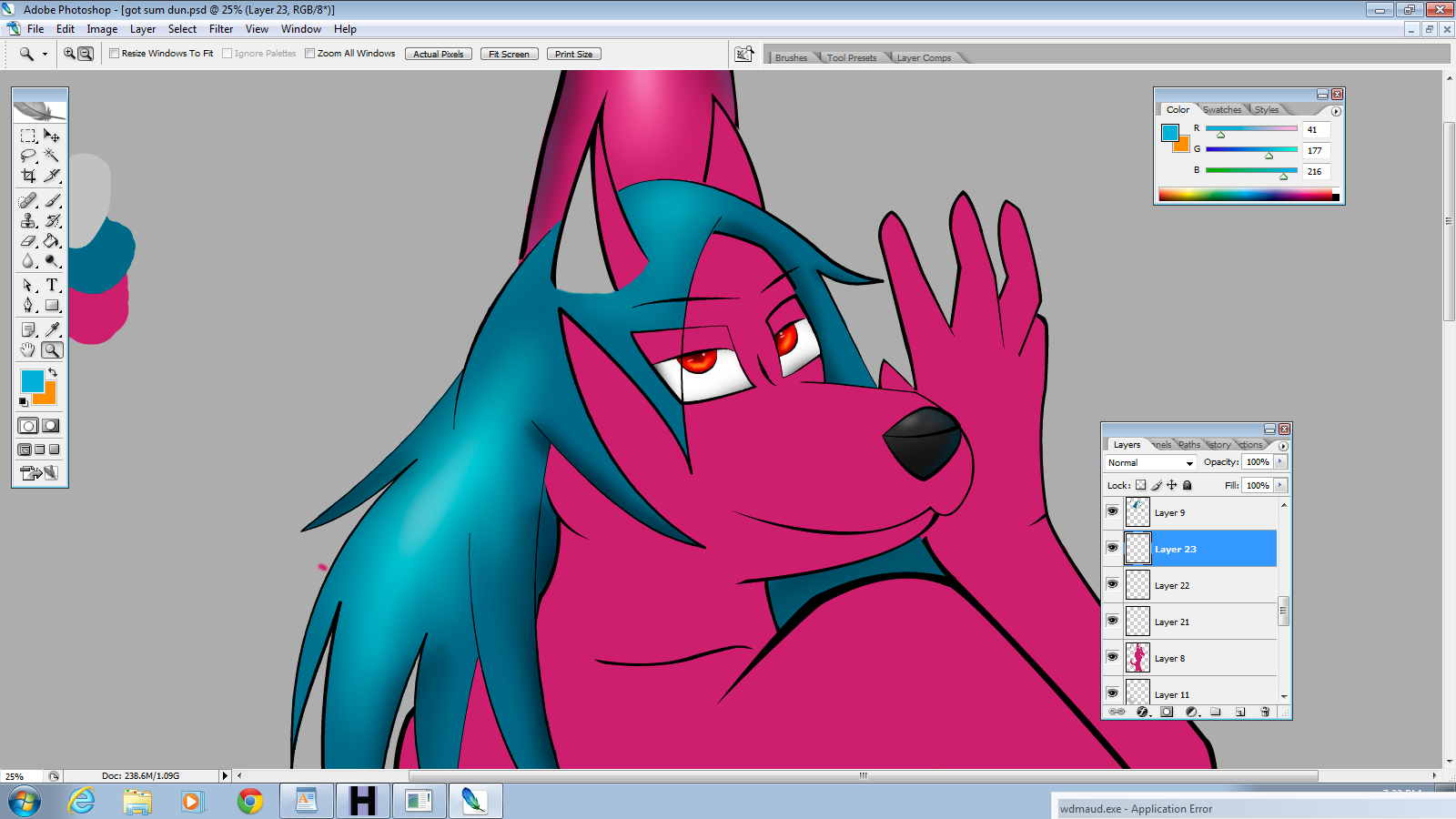The height and width of the screenshot is (819, 1456).
Task: Swap foreground and background colors
Action: (53, 373)
